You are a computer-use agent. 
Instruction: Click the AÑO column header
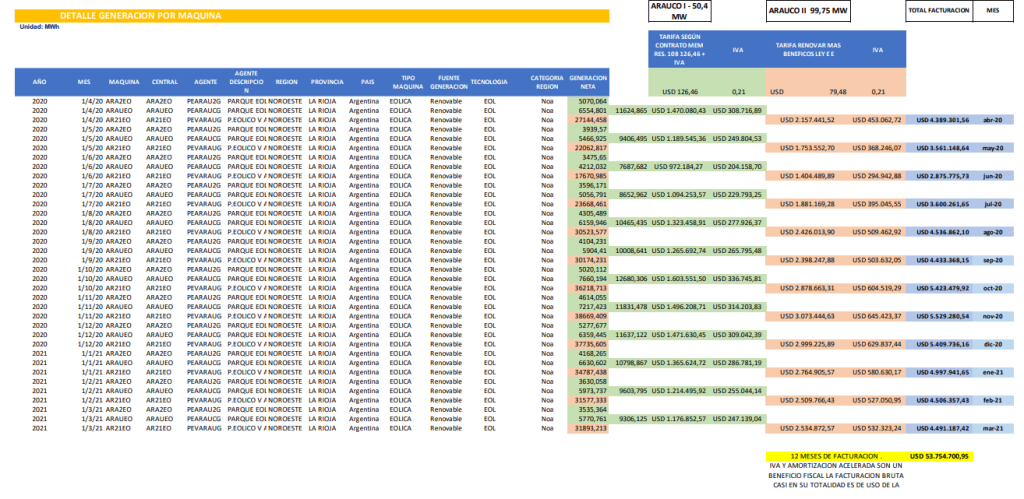[x=39, y=82]
